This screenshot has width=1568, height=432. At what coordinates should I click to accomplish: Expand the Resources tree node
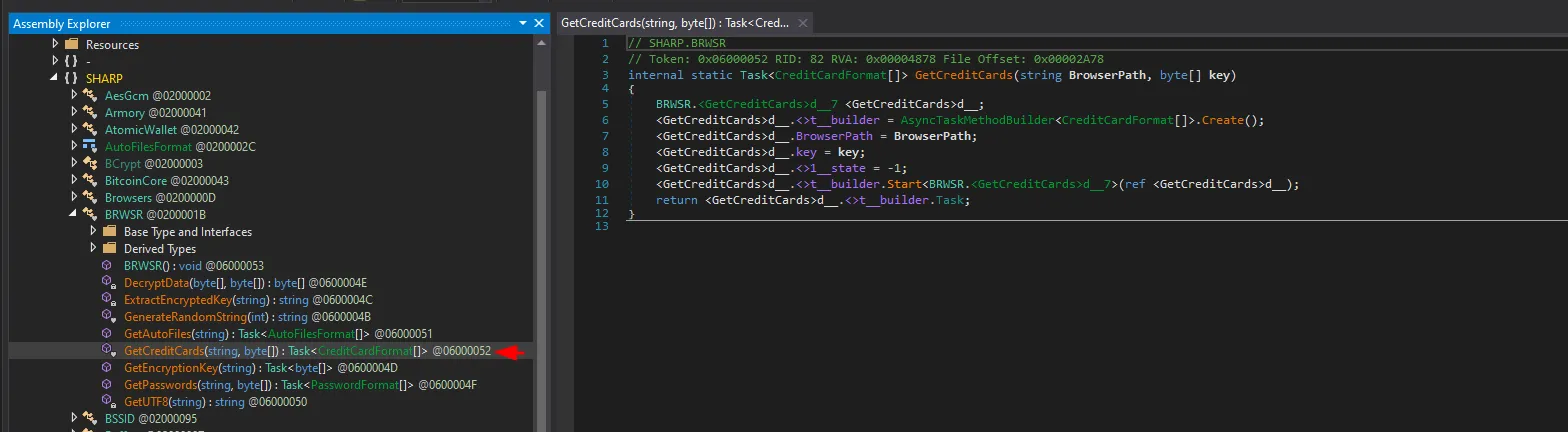pos(55,45)
